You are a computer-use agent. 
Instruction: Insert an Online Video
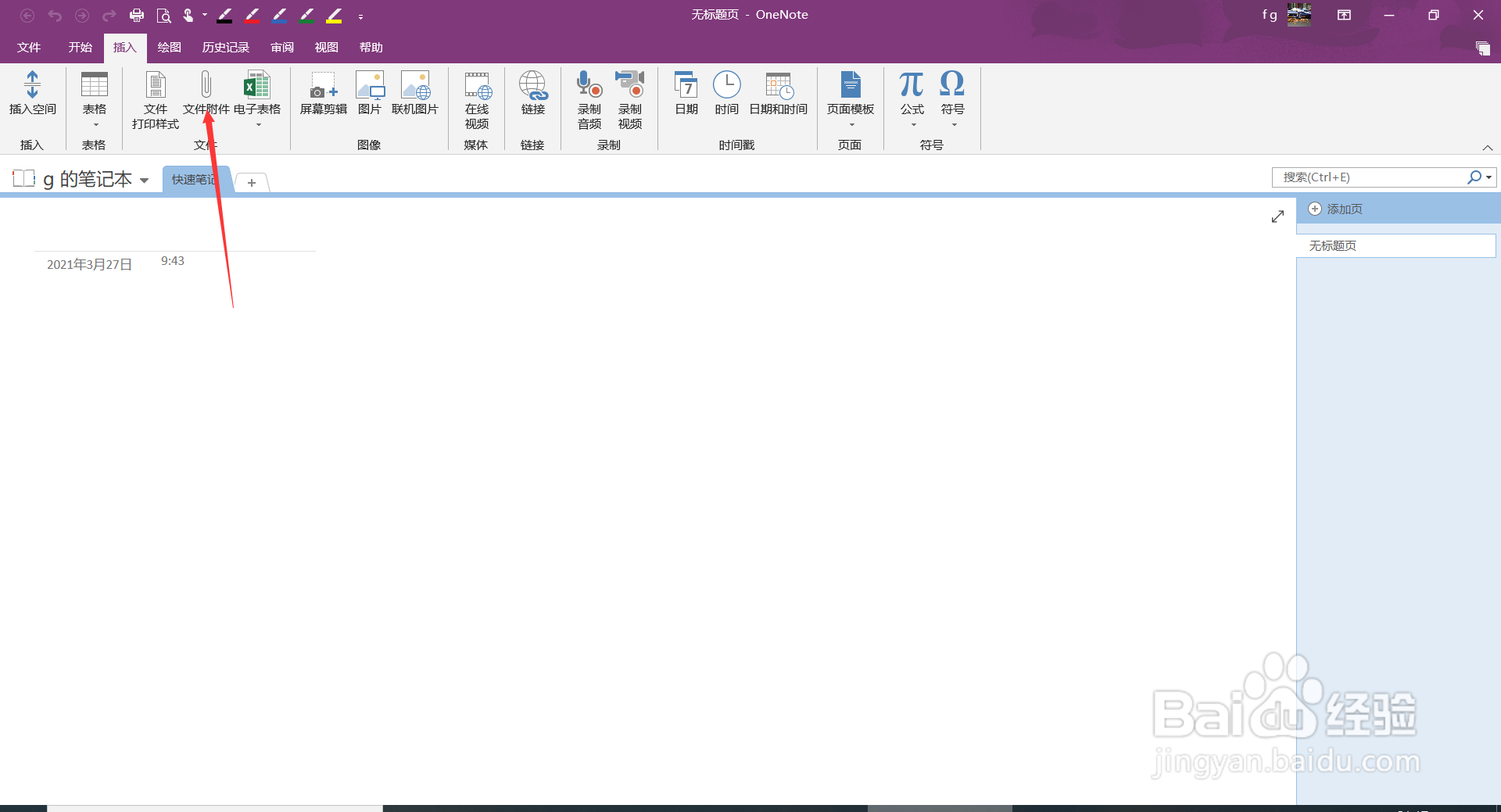(477, 100)
